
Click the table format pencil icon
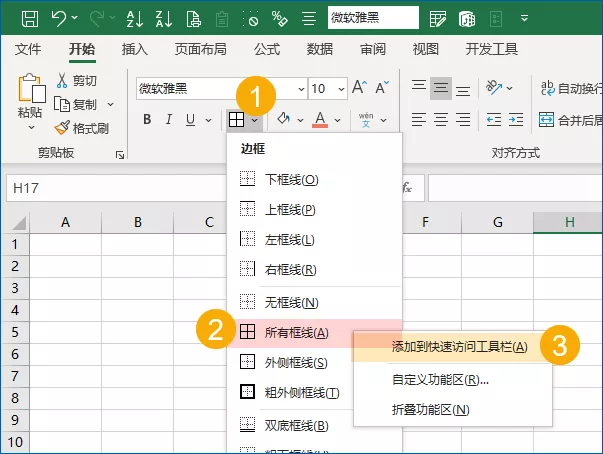tap(438, 18)
